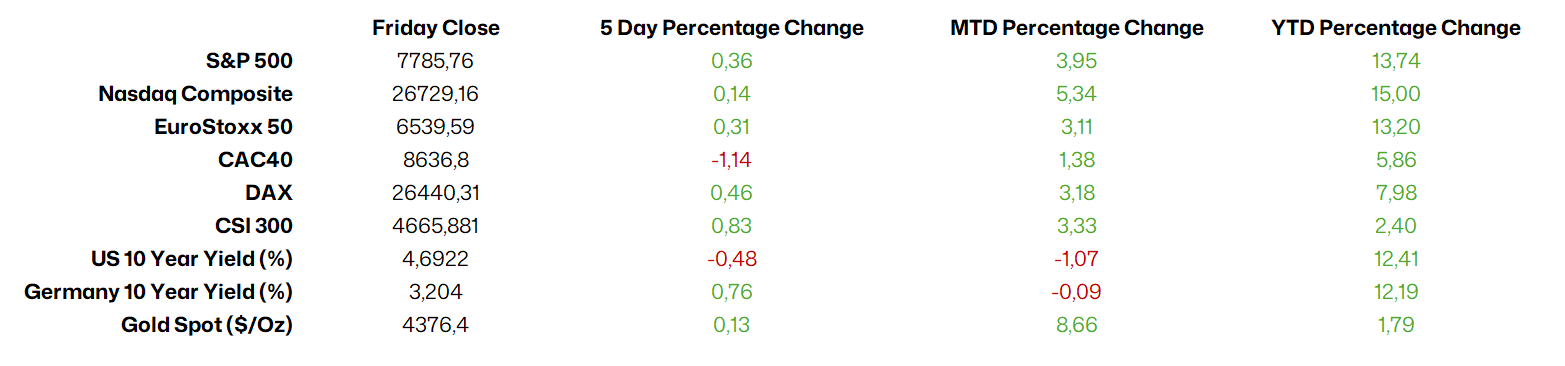Select the CAC40 negative -1,14 value
The image size is (1565, 366).
click(x=731, y=160)
